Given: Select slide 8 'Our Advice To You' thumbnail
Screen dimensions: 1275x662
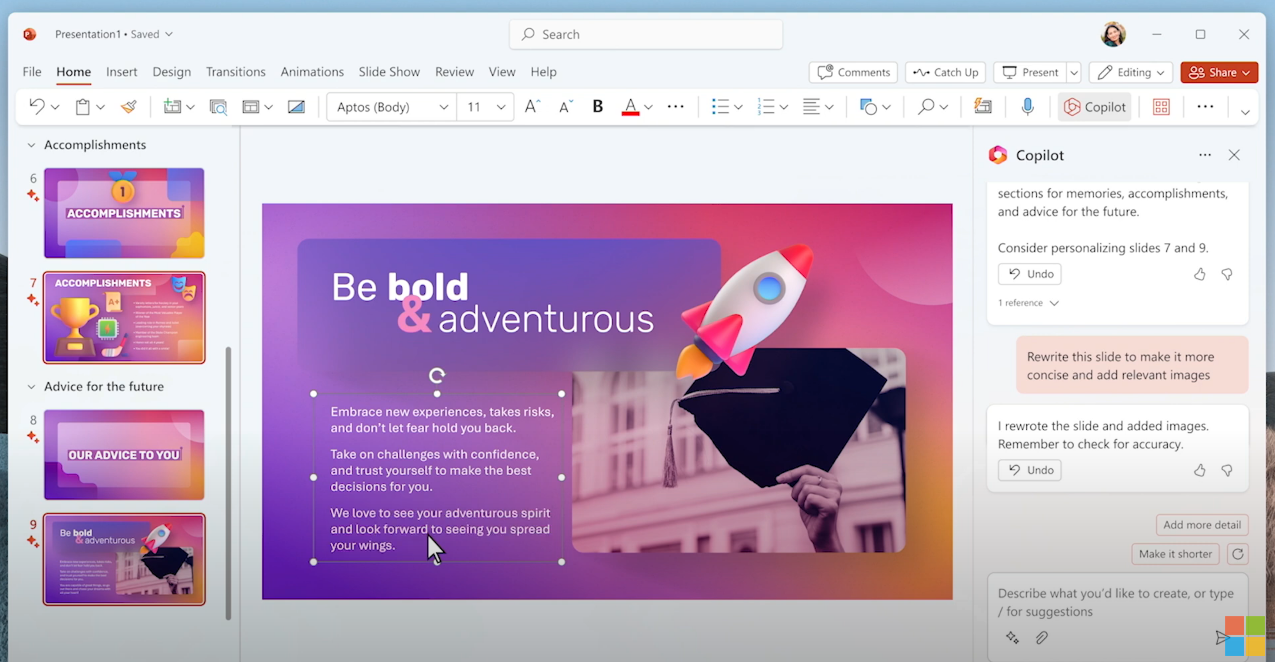Looking at the screenshot, I should coord(124,454).
